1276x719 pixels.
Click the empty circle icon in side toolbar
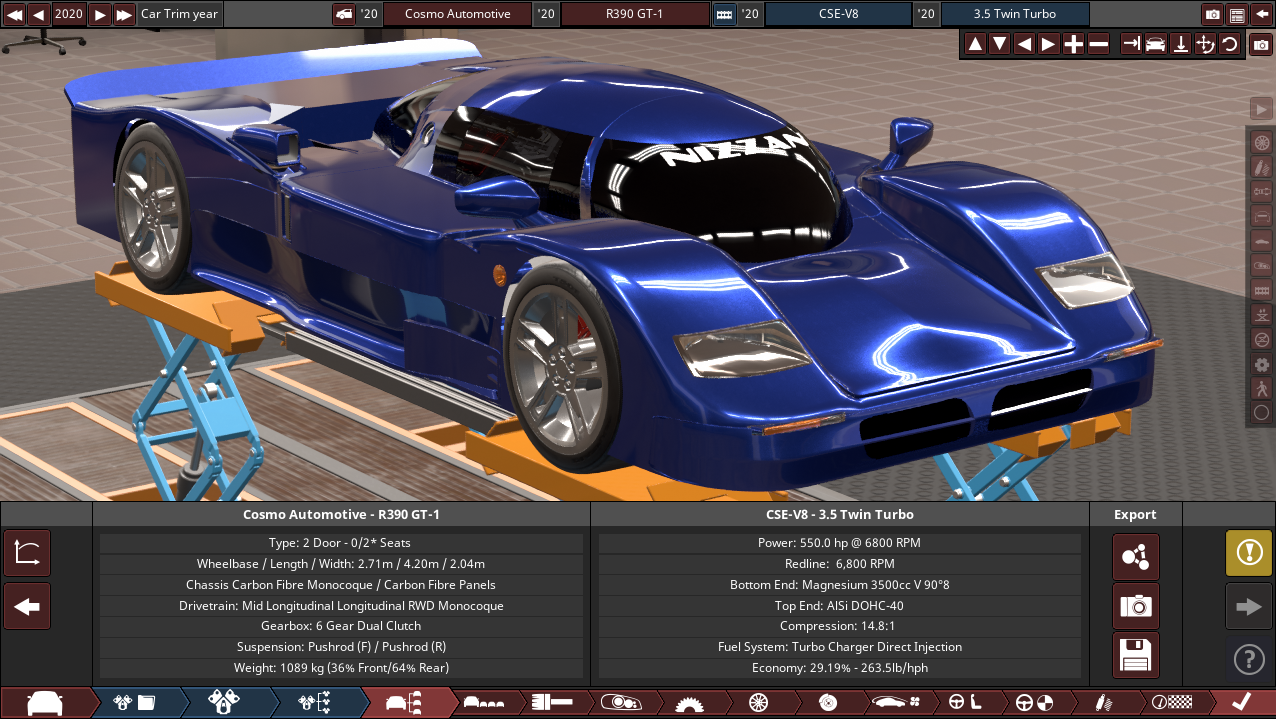pos(1261,412)
